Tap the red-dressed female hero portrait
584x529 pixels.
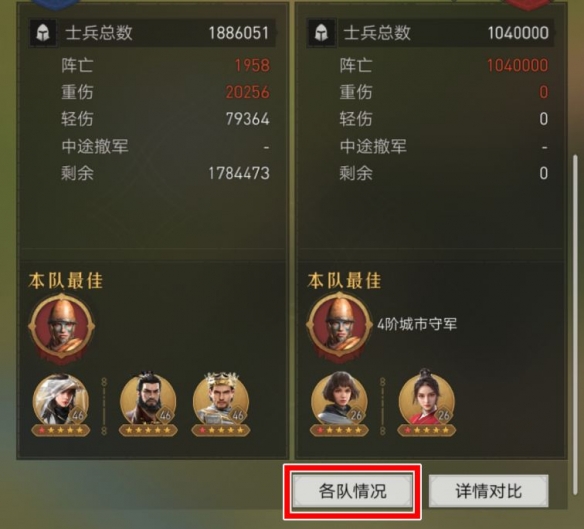pos(427,399)
